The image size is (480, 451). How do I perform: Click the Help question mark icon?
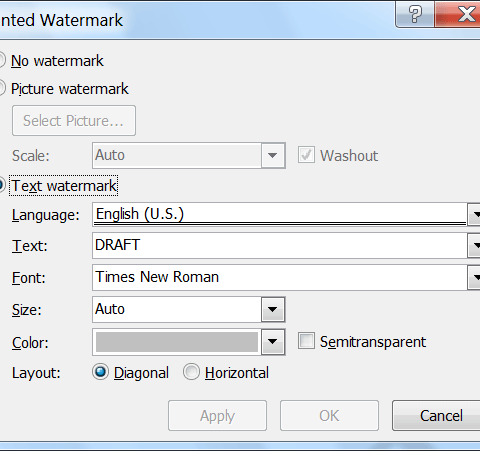415,14
